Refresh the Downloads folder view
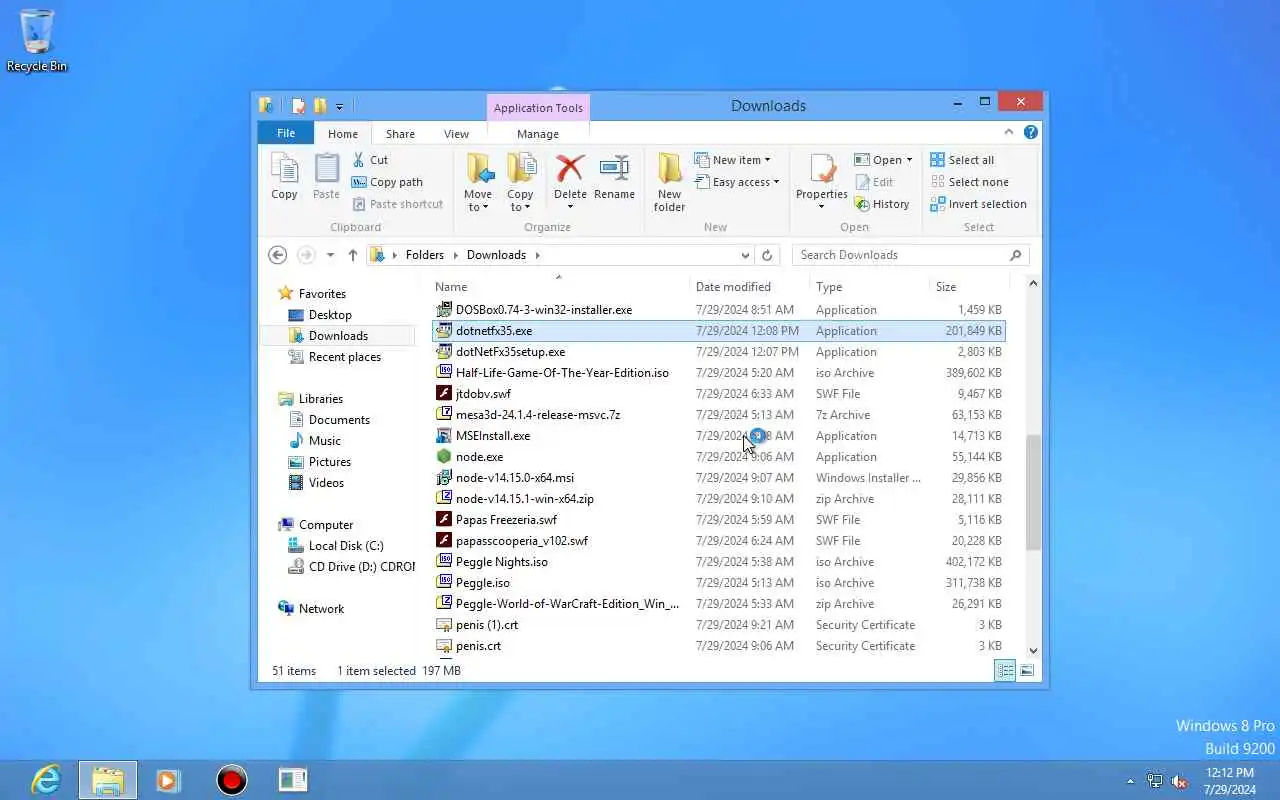This screenshot has height=800, width=1280. [767, 255]
